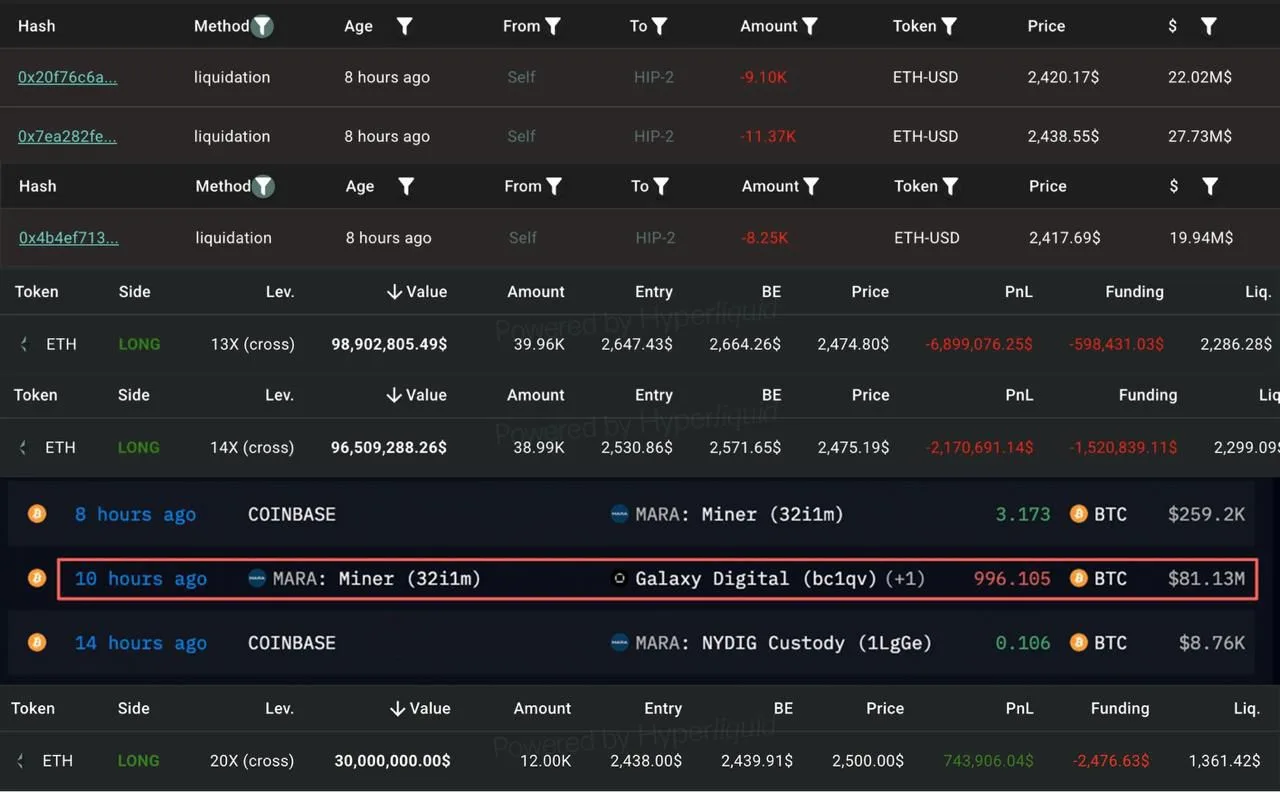Open the Token filter in top header
1280x792 pixels.
[x=949, y=26]
